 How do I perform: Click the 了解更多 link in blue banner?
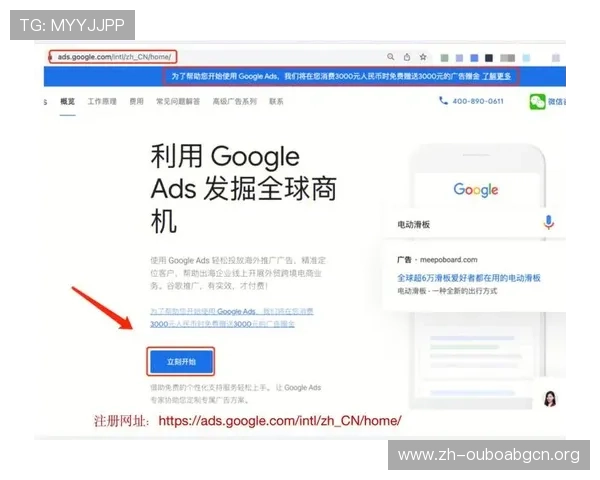[x=496, y=76]
